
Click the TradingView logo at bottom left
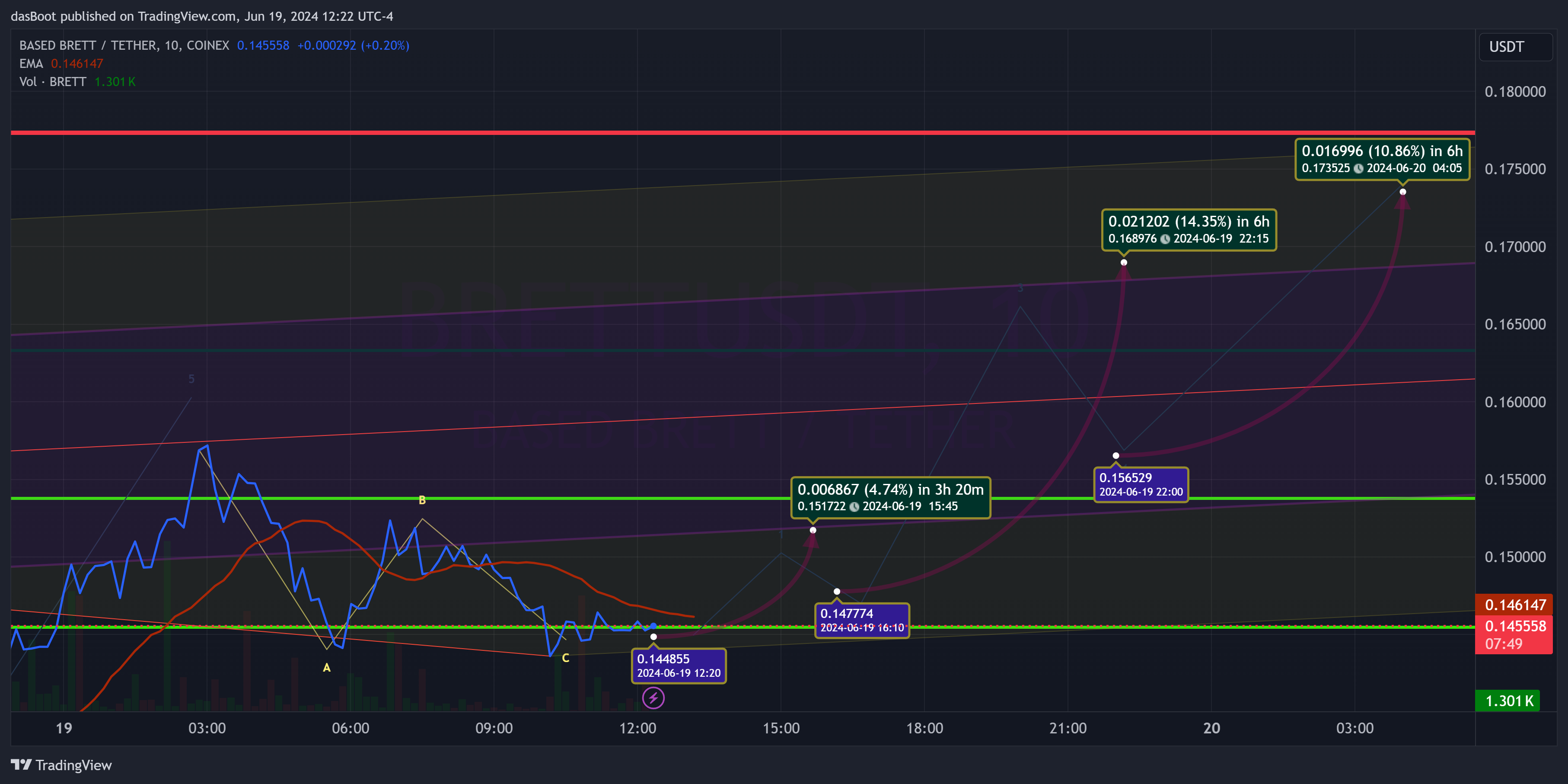pos(61,765)
